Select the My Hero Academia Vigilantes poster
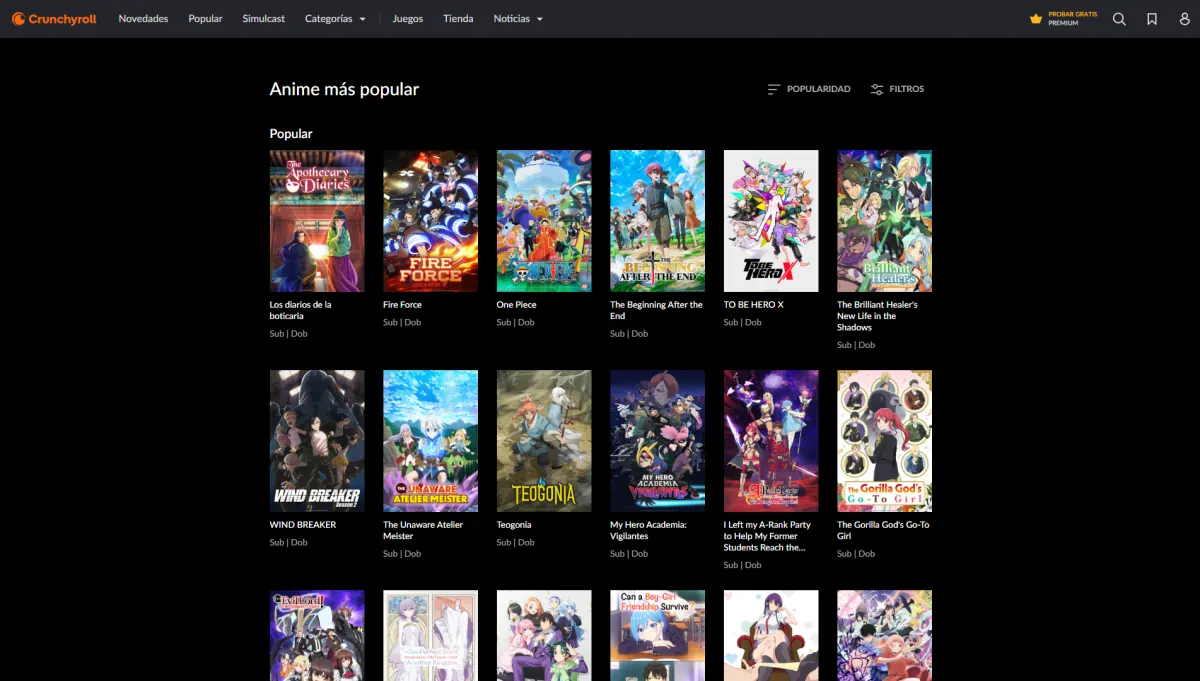This screenshot has width=1200, height=681. 657,441
